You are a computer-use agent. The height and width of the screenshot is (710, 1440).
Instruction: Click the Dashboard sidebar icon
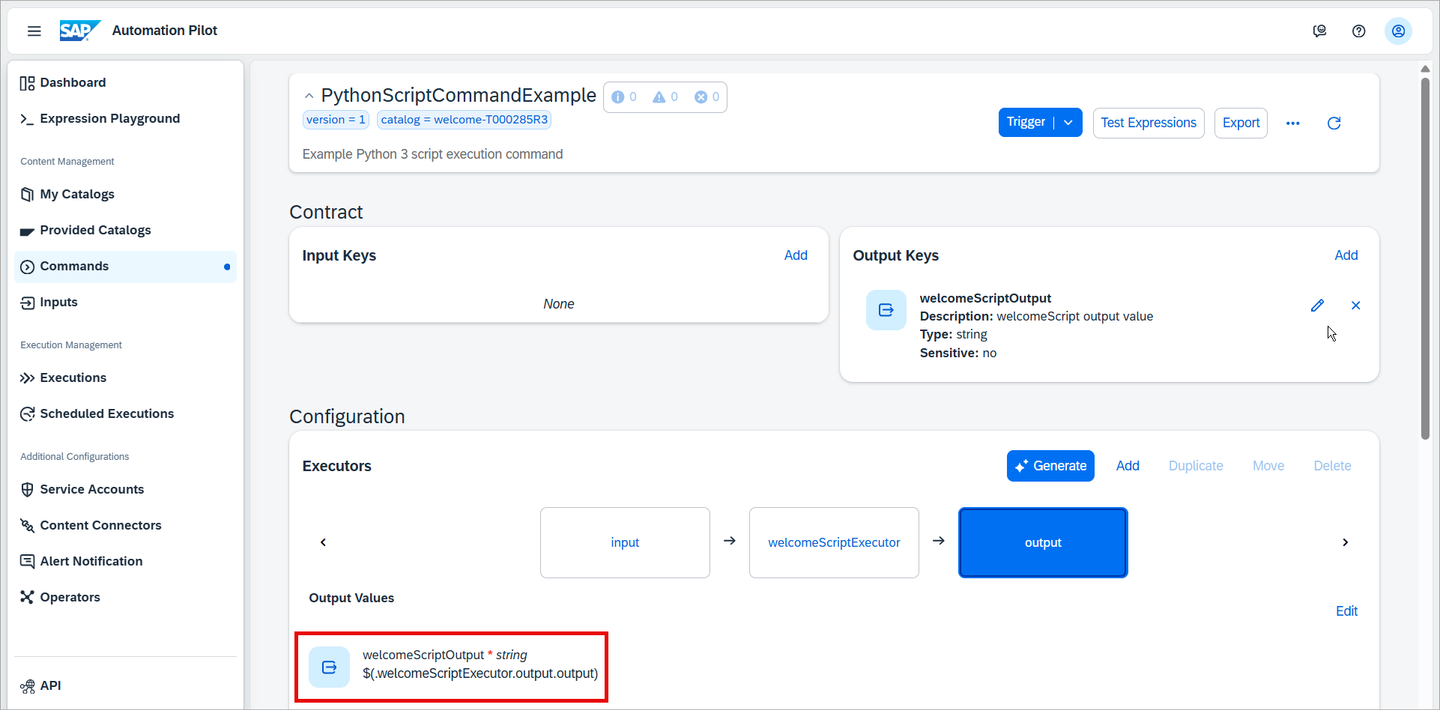[x=27, y=83]
